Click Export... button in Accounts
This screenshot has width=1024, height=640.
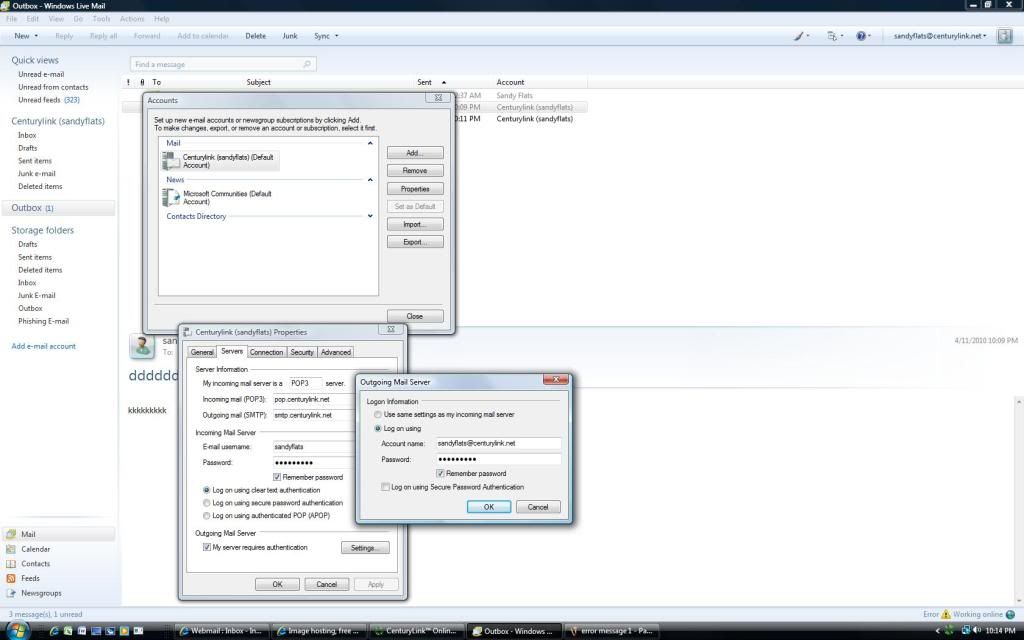coord(415,242)
